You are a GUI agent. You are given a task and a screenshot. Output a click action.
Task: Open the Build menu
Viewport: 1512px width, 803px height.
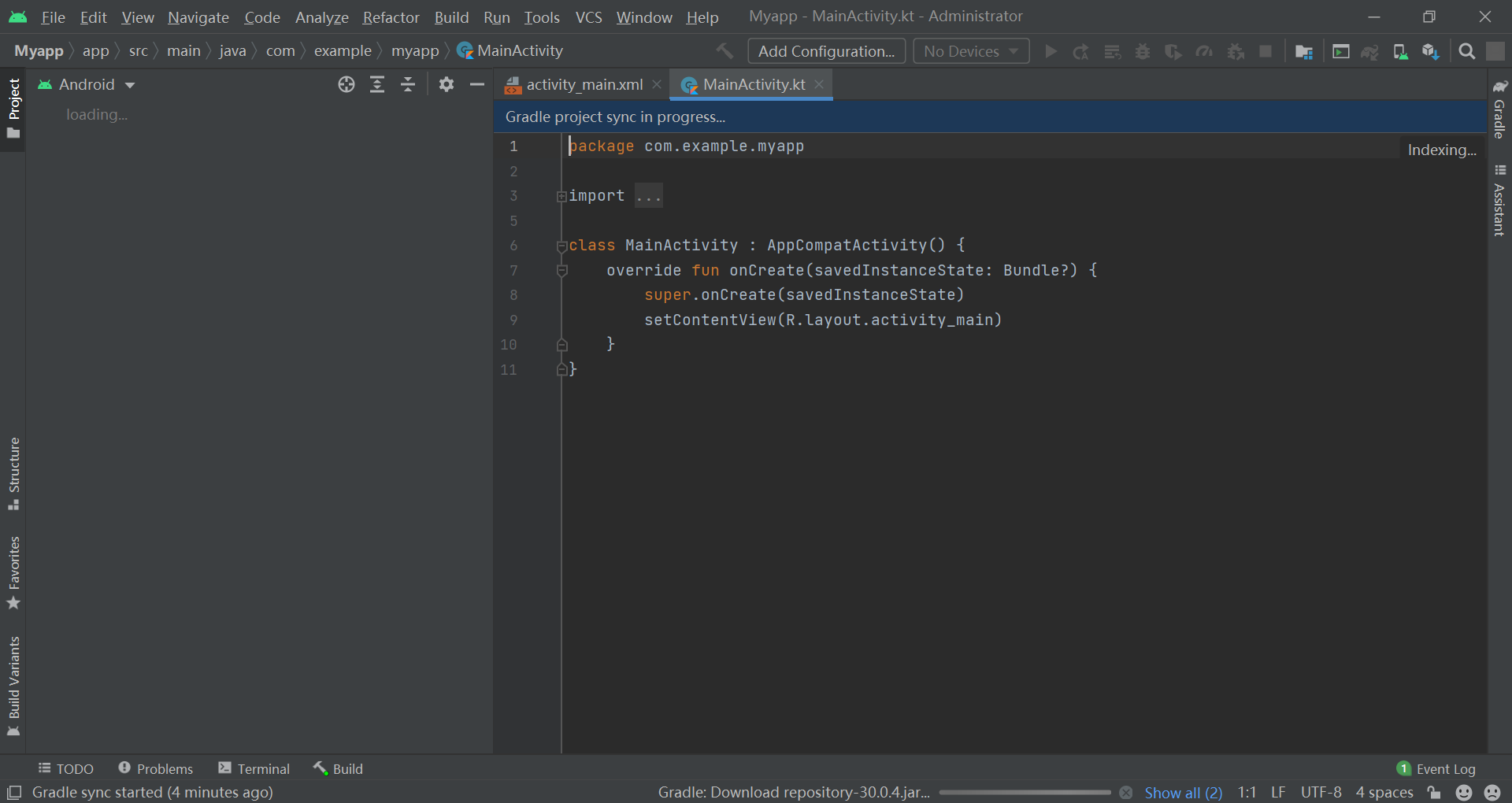pos(451,17)
